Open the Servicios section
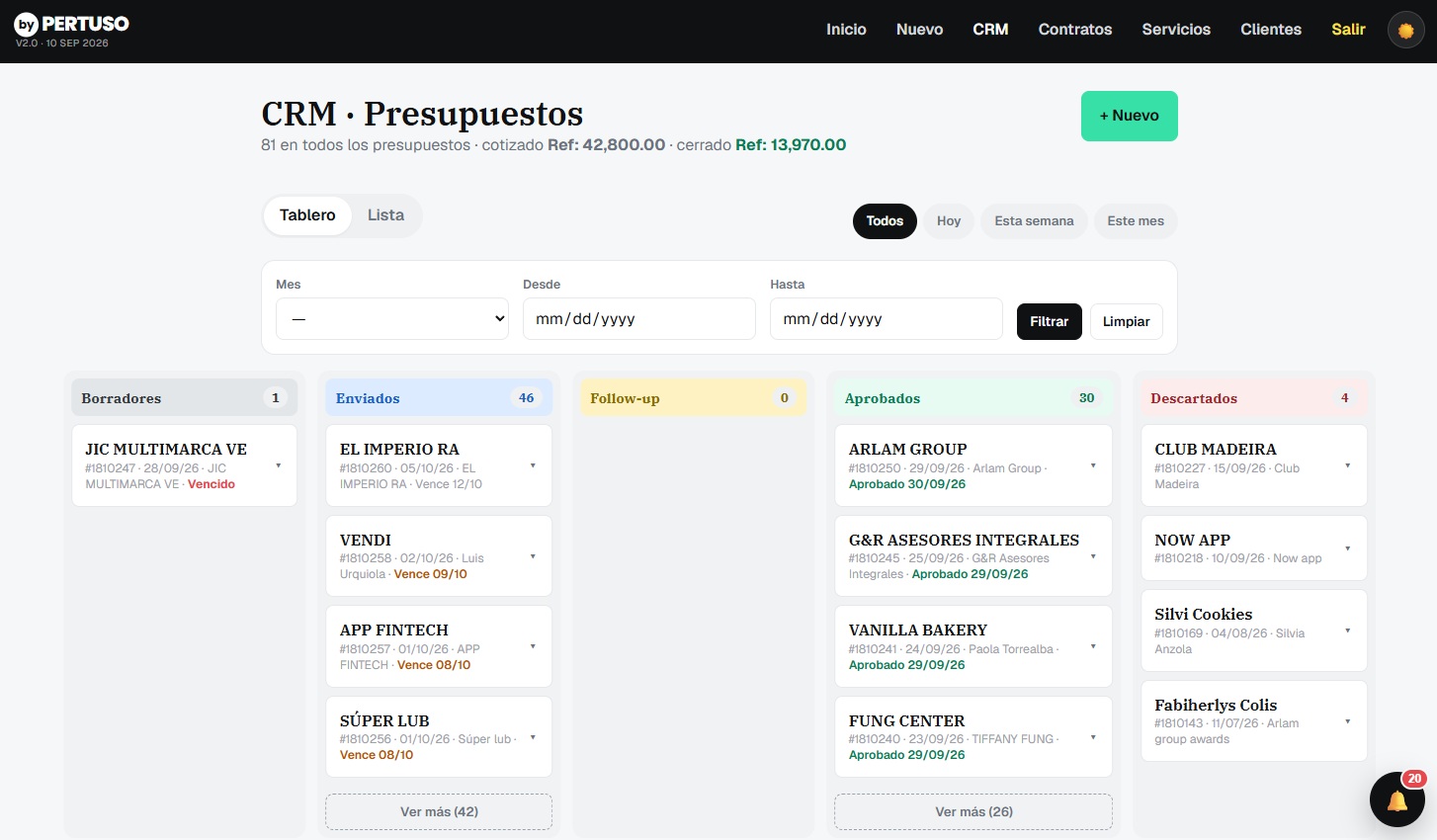Image resolution: width=1437 pixels, height=840 pixels. [1176, 30]
